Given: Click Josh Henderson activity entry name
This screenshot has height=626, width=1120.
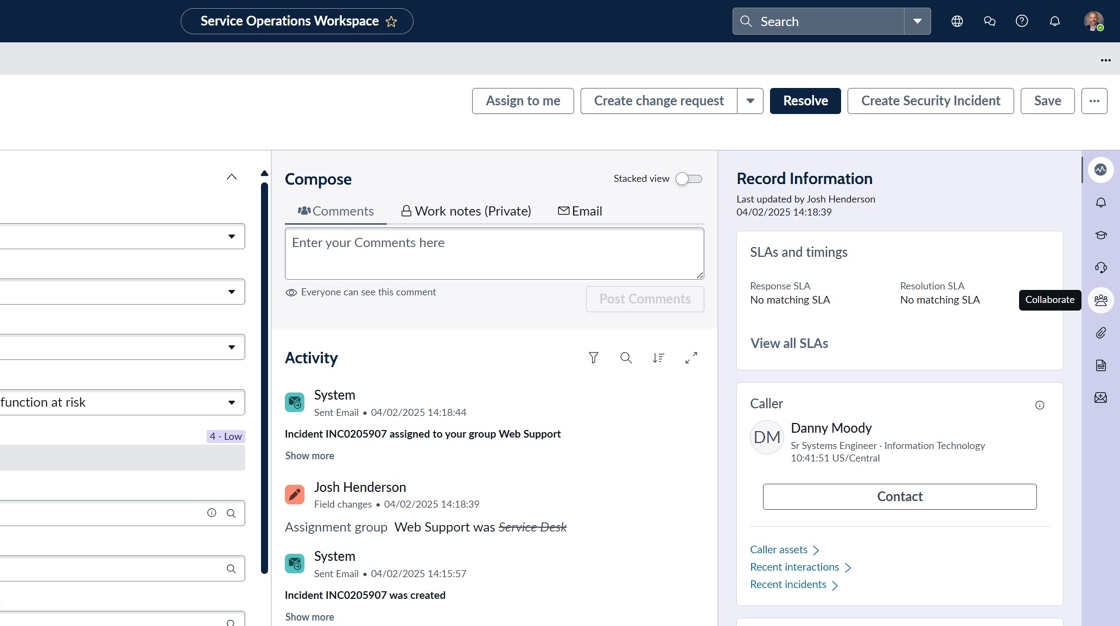Looking at the screenshot, I should pyautogui.click(x=360, y=487).
